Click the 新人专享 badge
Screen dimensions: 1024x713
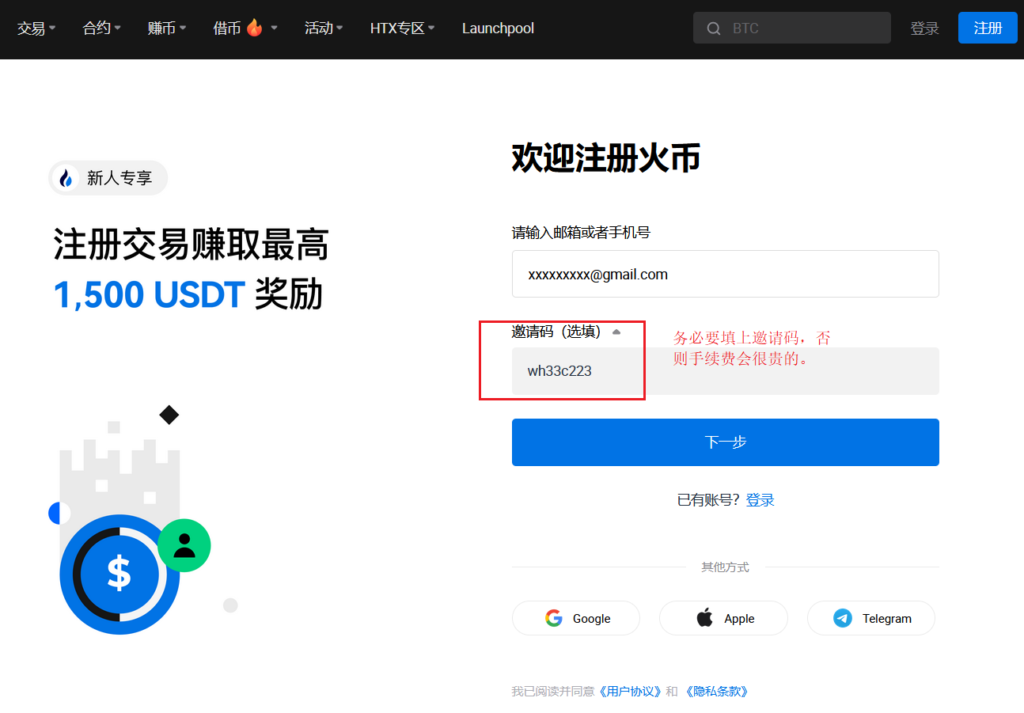click(x=108, y=178)
